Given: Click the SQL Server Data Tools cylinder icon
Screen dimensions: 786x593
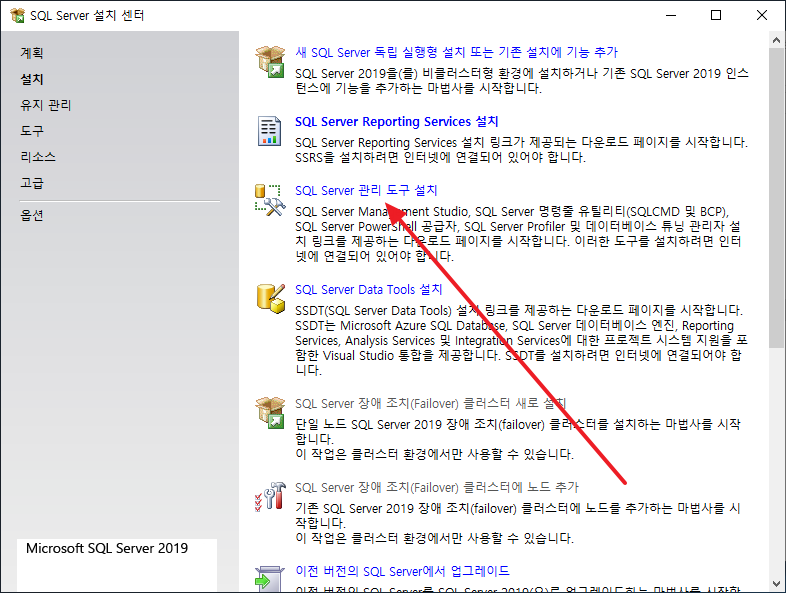Looking at the screenshot, I should point(271,298).
